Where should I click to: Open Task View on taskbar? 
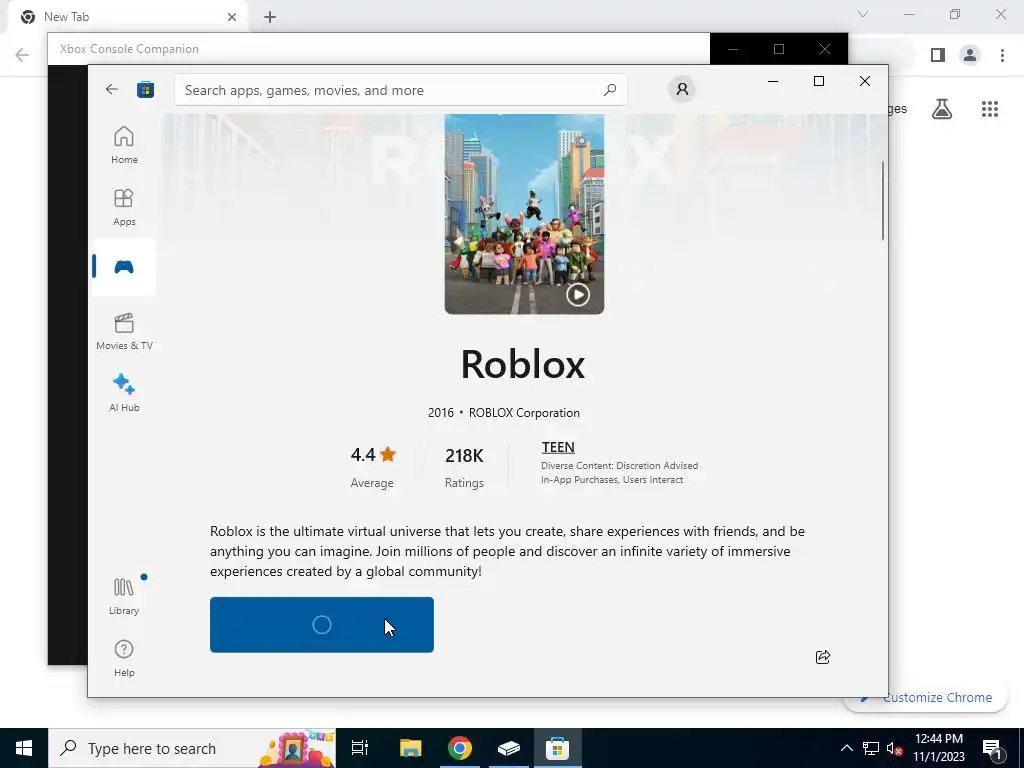360,748
